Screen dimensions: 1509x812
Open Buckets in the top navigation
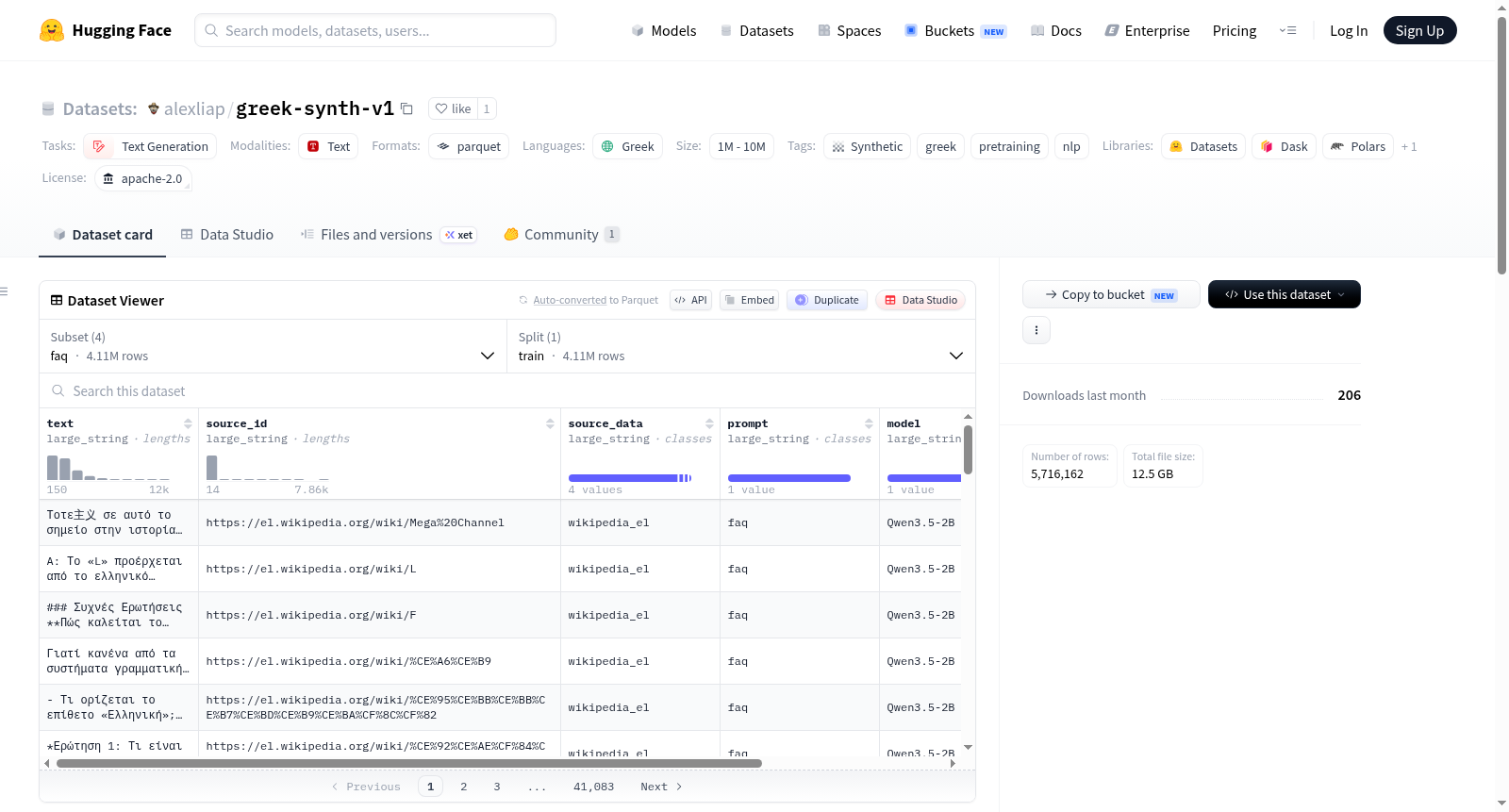coord(955,30)
